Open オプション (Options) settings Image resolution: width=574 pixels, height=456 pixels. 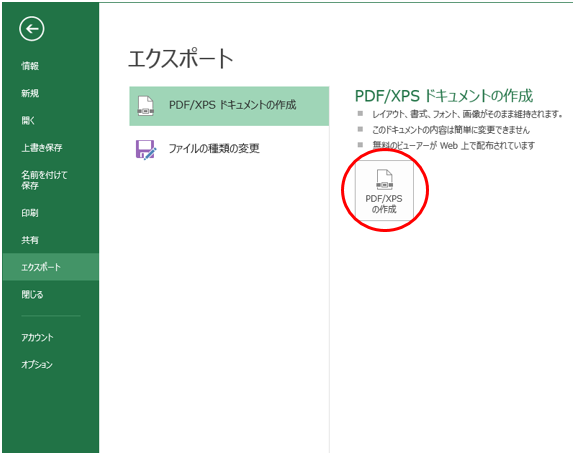[37, 365]
